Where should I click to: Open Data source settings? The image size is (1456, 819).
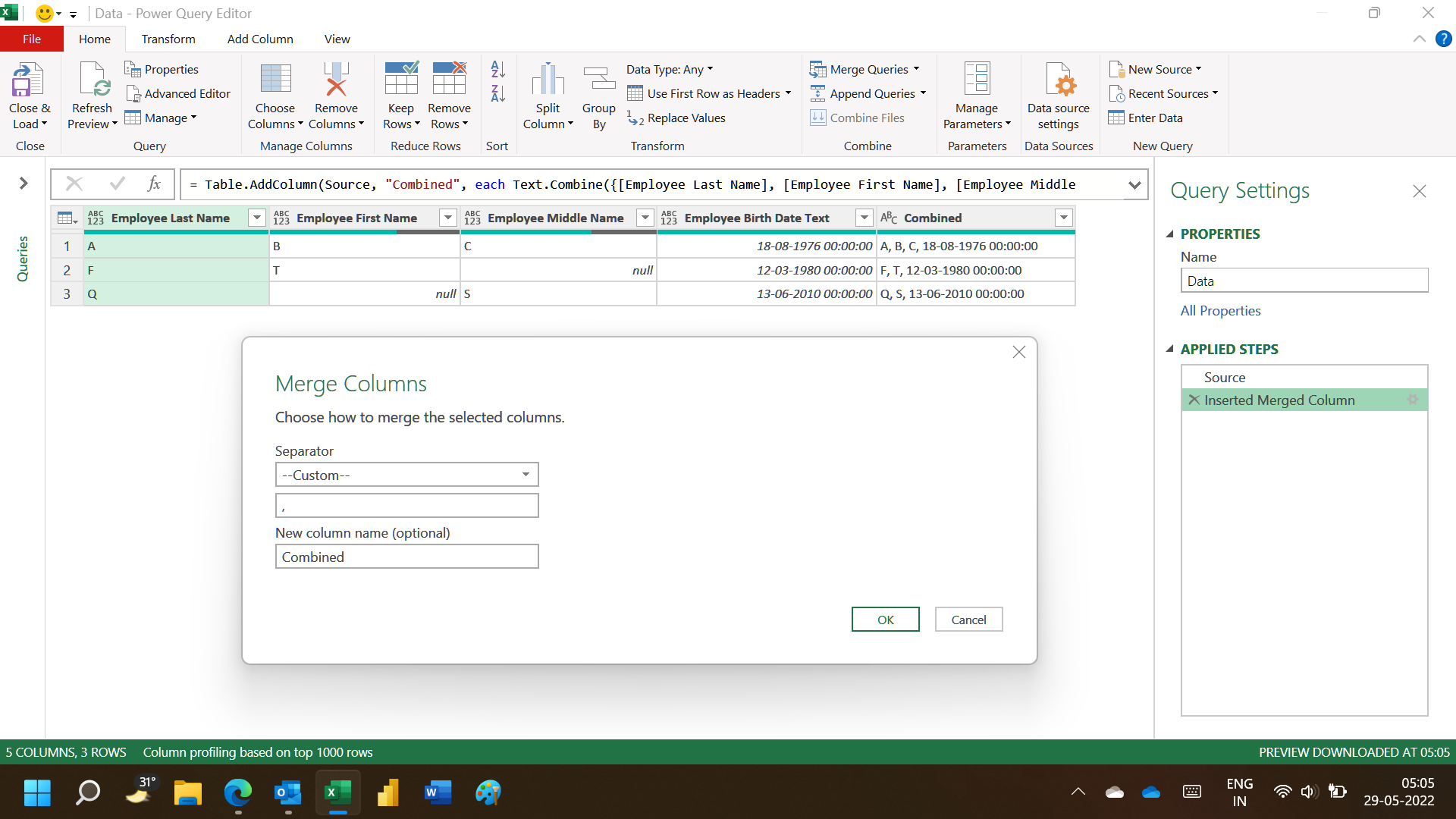pos(1059,96)
